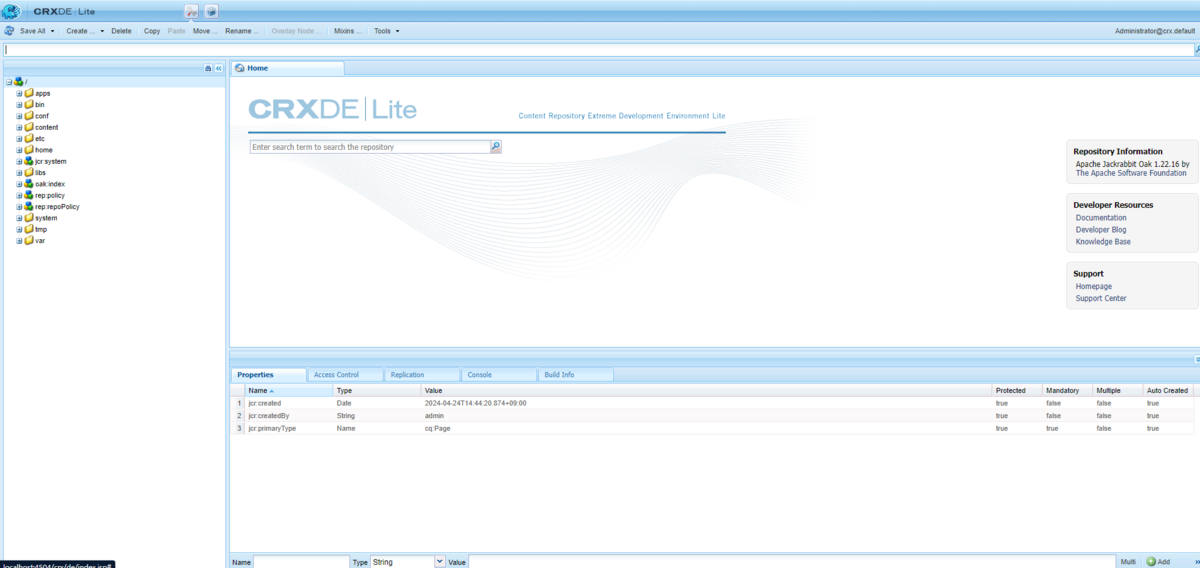Collapse the navigation tree panel with double-arrow icon

(219, 68)
